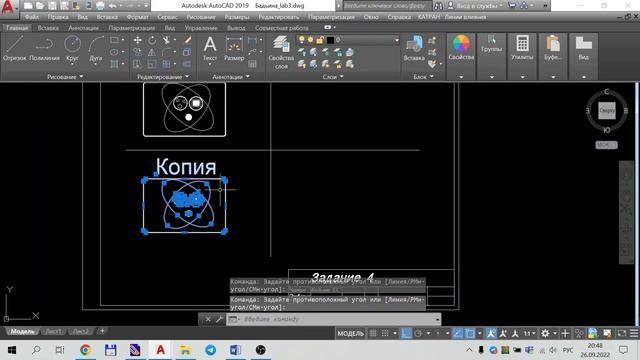Open Свойства слоя layer properties
The width and height of the screenshot is (640, 360).
(281, 52)
